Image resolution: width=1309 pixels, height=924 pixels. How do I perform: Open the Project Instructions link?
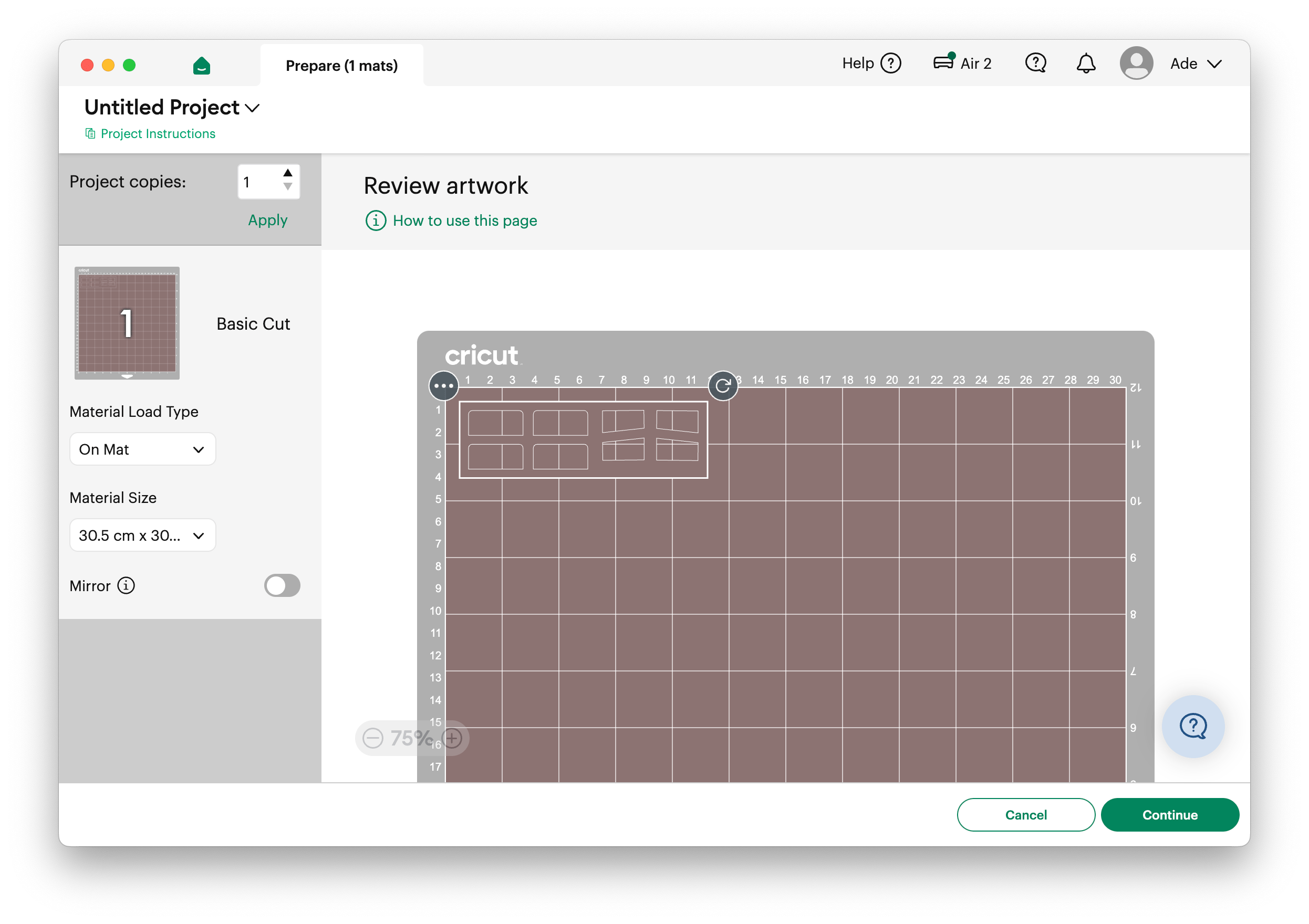click(x=158, y=134)
